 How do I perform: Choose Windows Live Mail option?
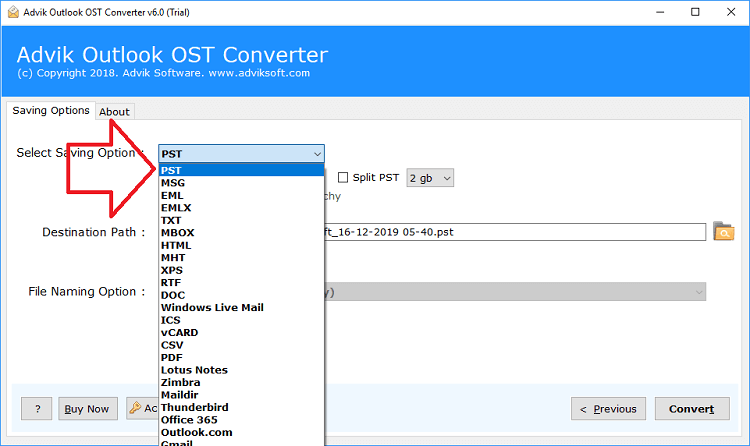242,307
